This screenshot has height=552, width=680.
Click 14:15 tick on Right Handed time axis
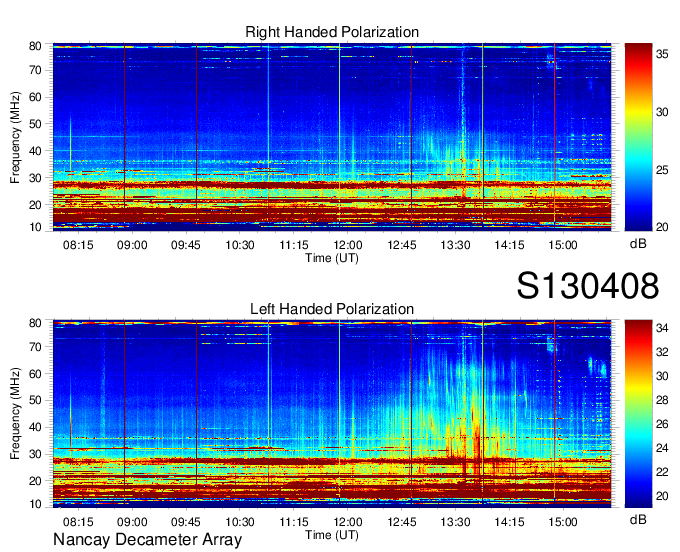click(509, 245)
